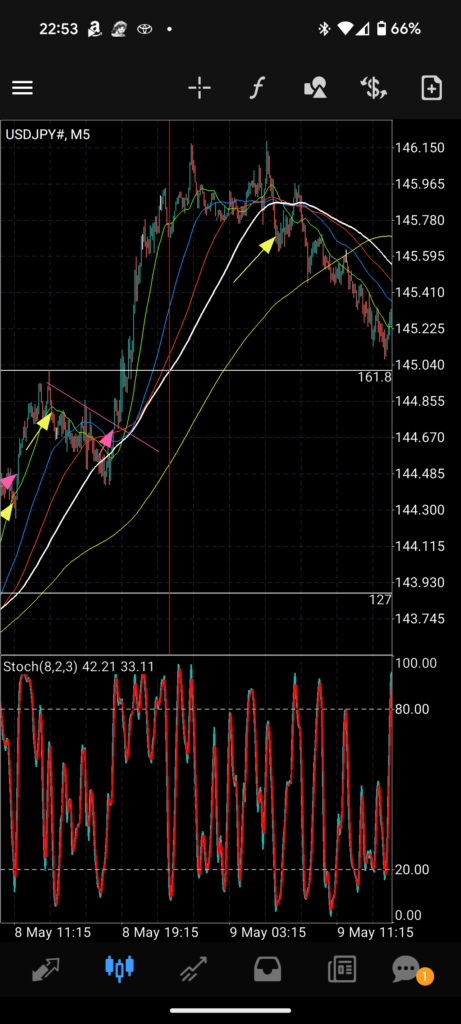Tap the Amazon notification icon
The image size is (461, 1024).
(95, 29)
